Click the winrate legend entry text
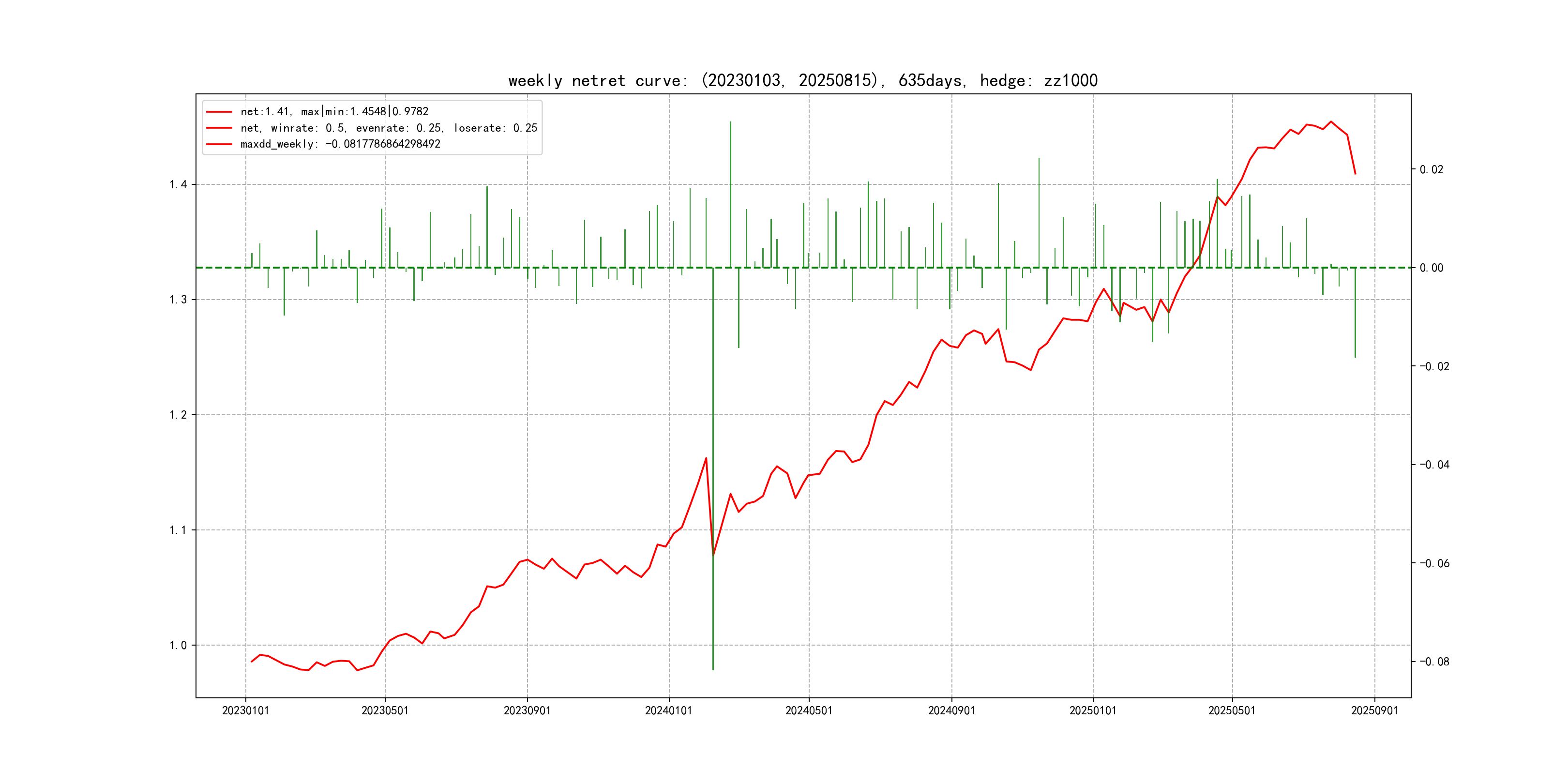The image size is (1568, 784). [x=388, y=128]
